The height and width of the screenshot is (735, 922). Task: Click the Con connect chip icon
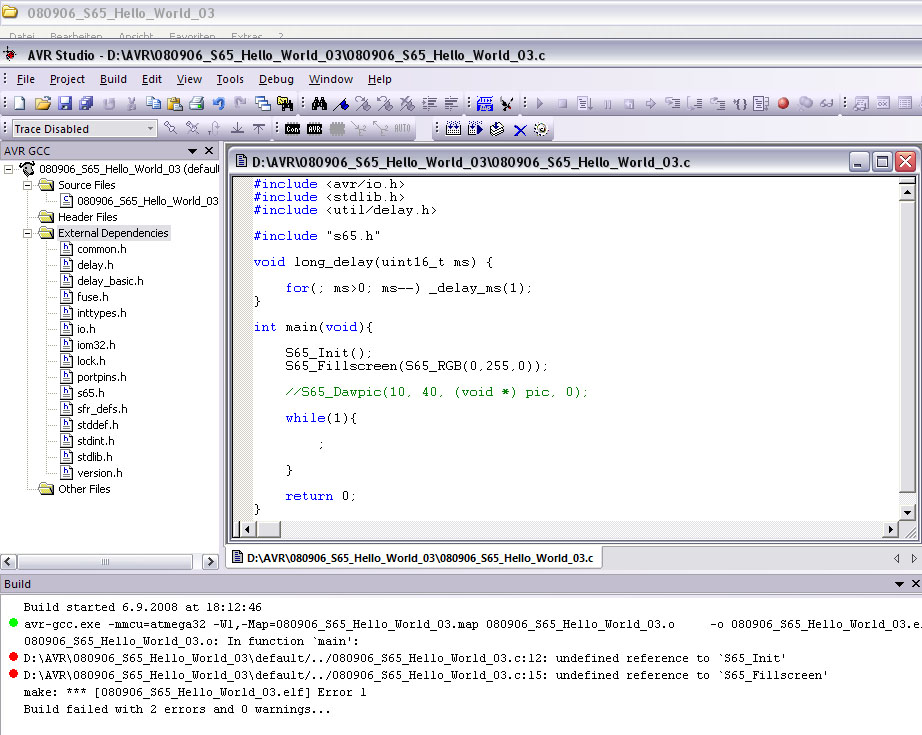point(292,129)
